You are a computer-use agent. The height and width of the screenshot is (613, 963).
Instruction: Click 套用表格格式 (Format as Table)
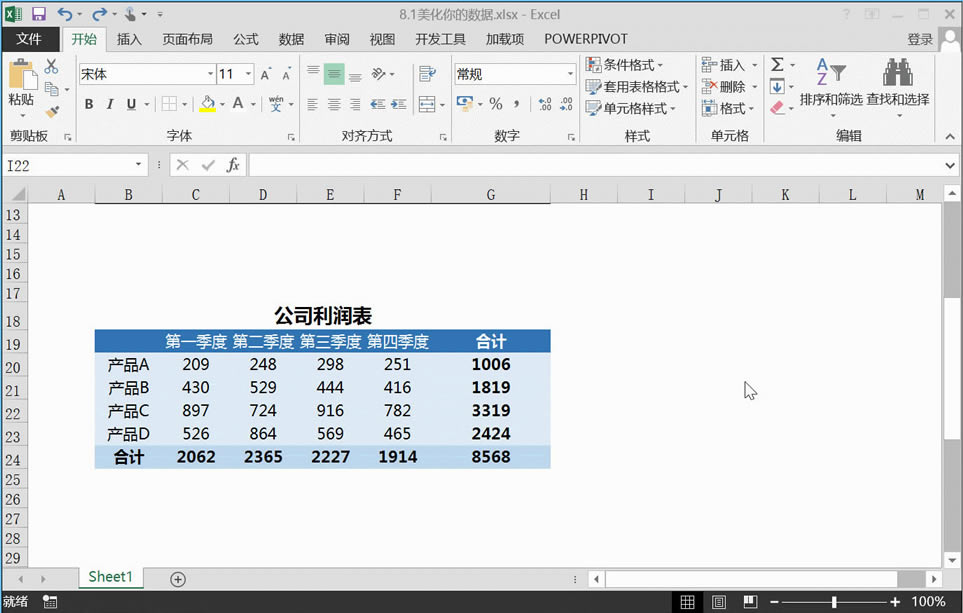pos(631,85)
